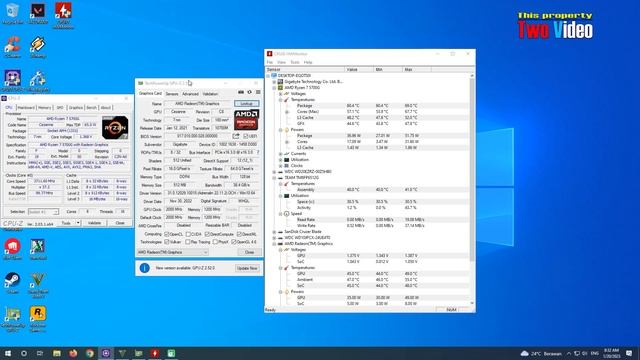Expand the WDC WD20EZRZ drive node
Viewport: 640px width, 360px height.
pyautogui.click(x=274, y=172)
